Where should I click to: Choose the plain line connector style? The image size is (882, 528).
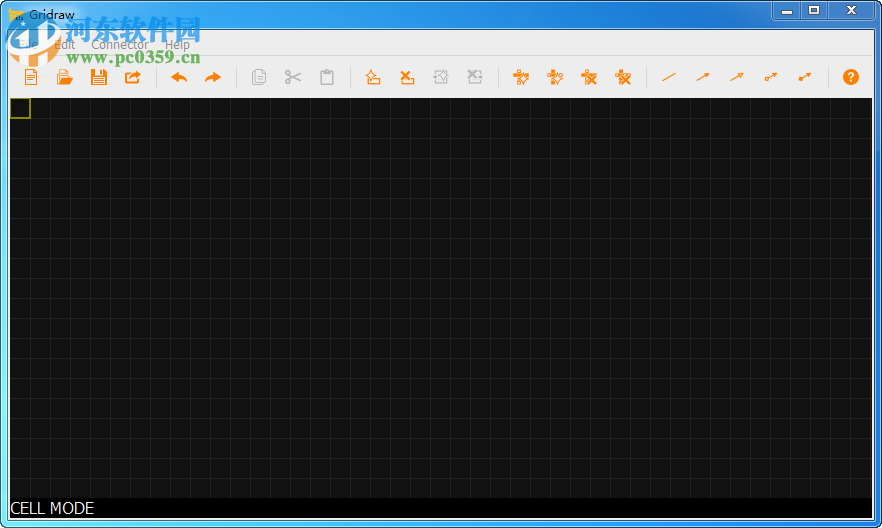669,77
